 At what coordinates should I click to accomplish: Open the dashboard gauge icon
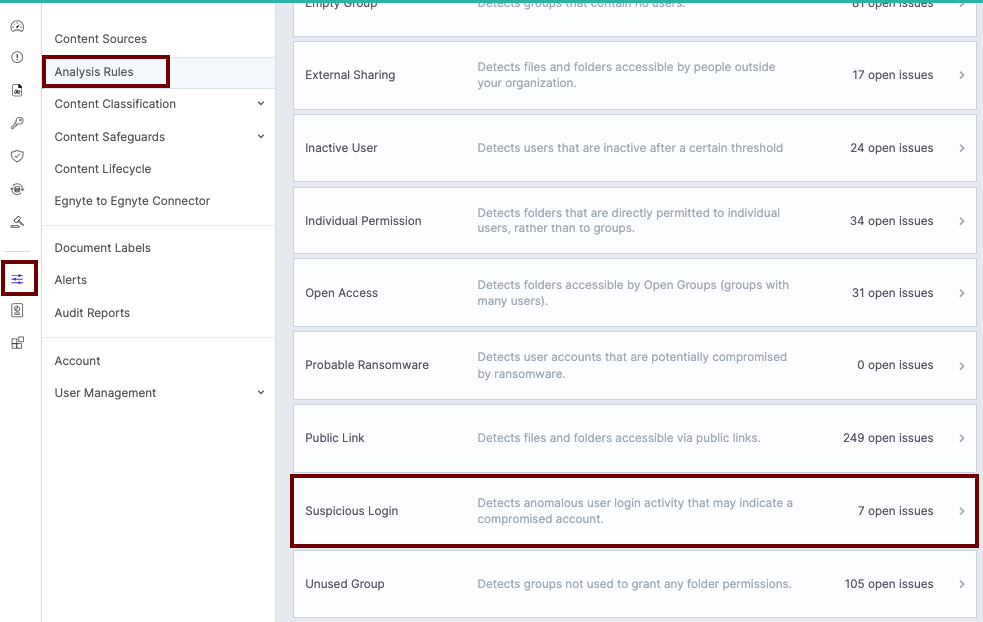tap(18, 26)
